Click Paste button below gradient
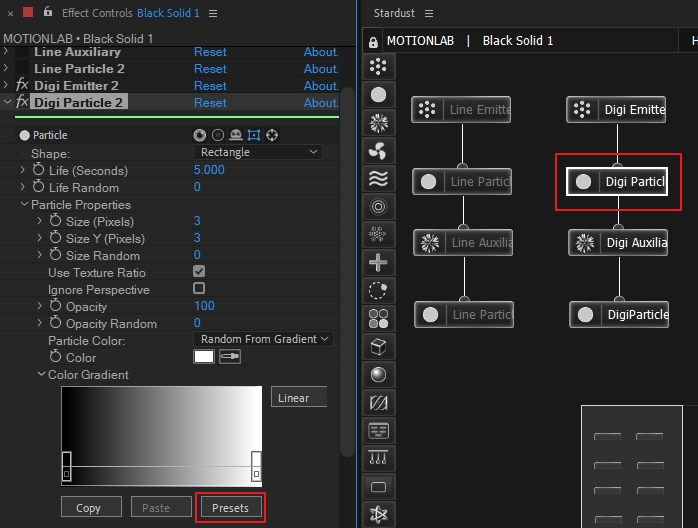Screen dimensions: 698x528 pyautogui.click(x=161, y=507)
